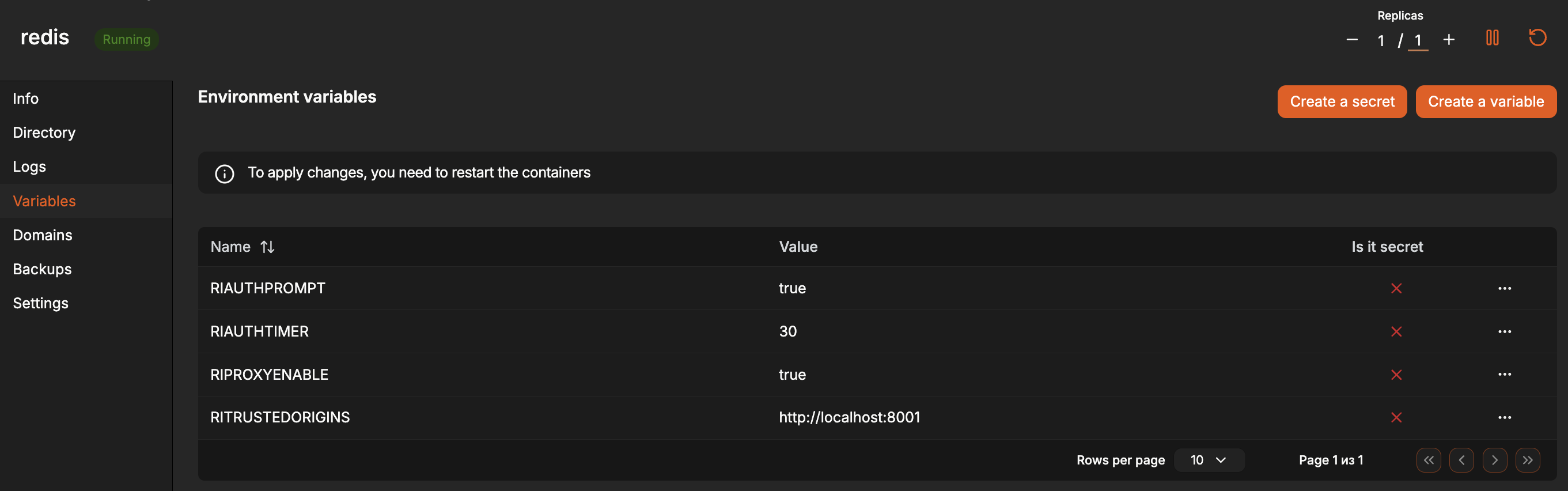Decrease replicas with the minus icon
Image resolution: width=1568 pixels, height=491 pixels.
[1352, 40]
